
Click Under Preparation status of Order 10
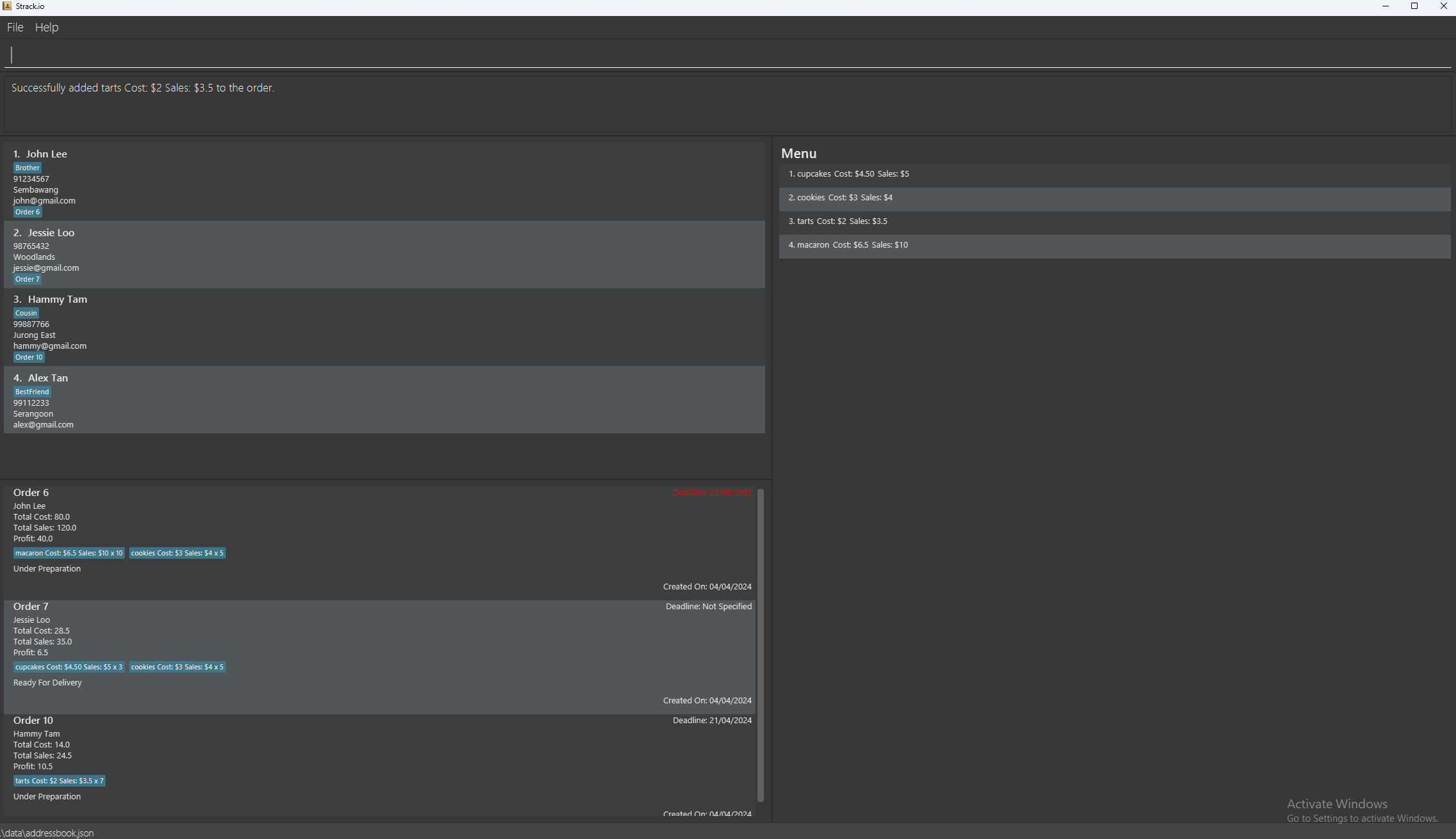point(47,797)
